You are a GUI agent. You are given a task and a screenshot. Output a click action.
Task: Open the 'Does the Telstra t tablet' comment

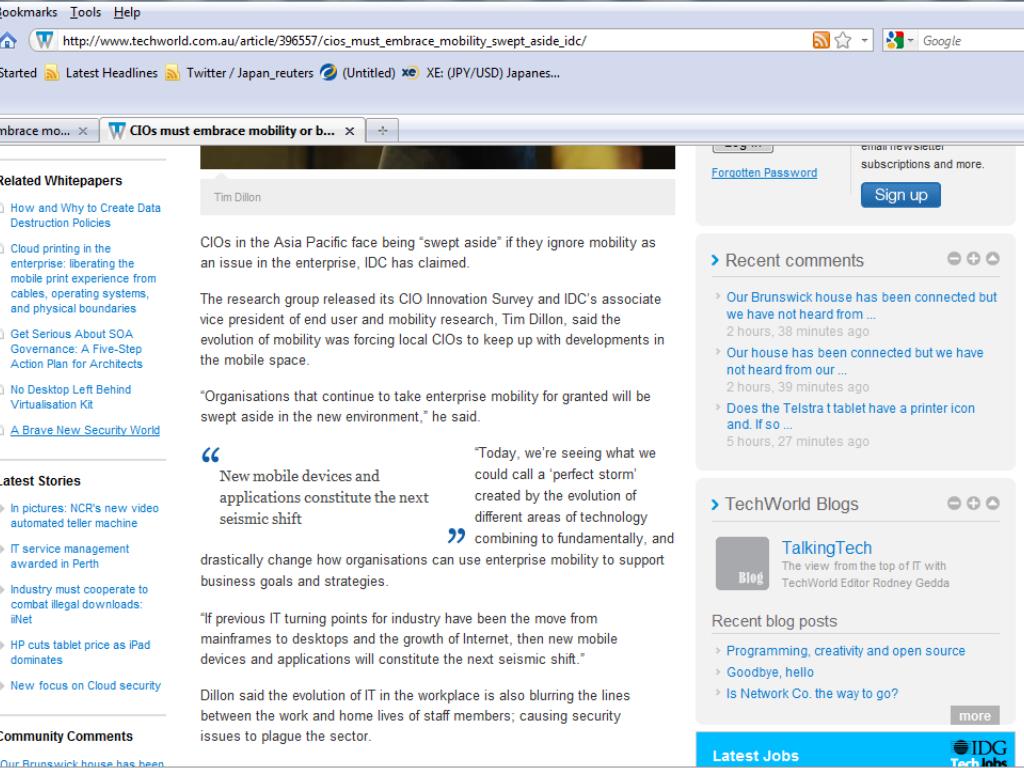tap(850, 416)
